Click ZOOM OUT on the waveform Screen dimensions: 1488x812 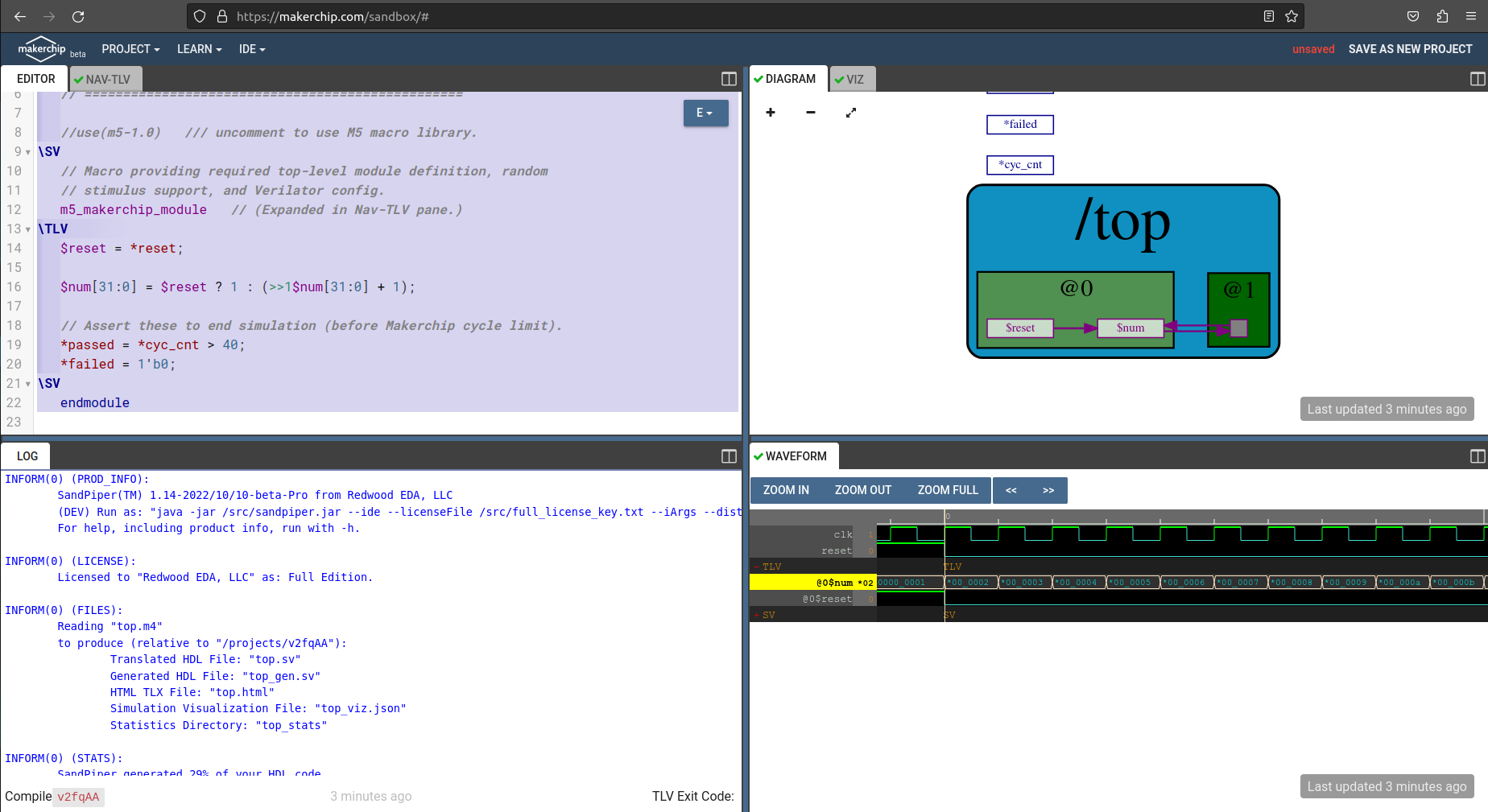pos(863,490)
